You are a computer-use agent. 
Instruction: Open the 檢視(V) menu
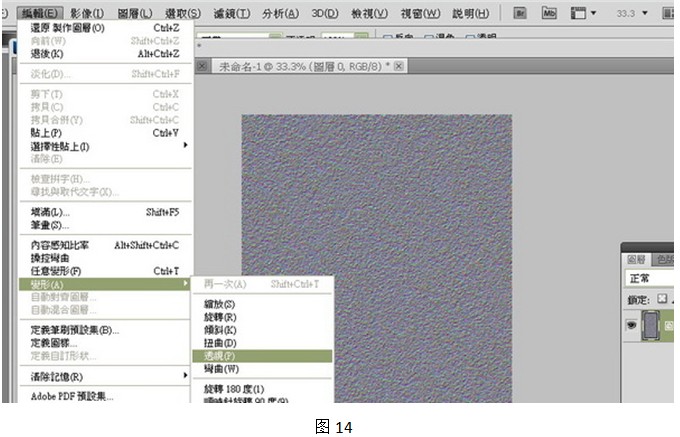pyautogui.click(x=369, y=13)
